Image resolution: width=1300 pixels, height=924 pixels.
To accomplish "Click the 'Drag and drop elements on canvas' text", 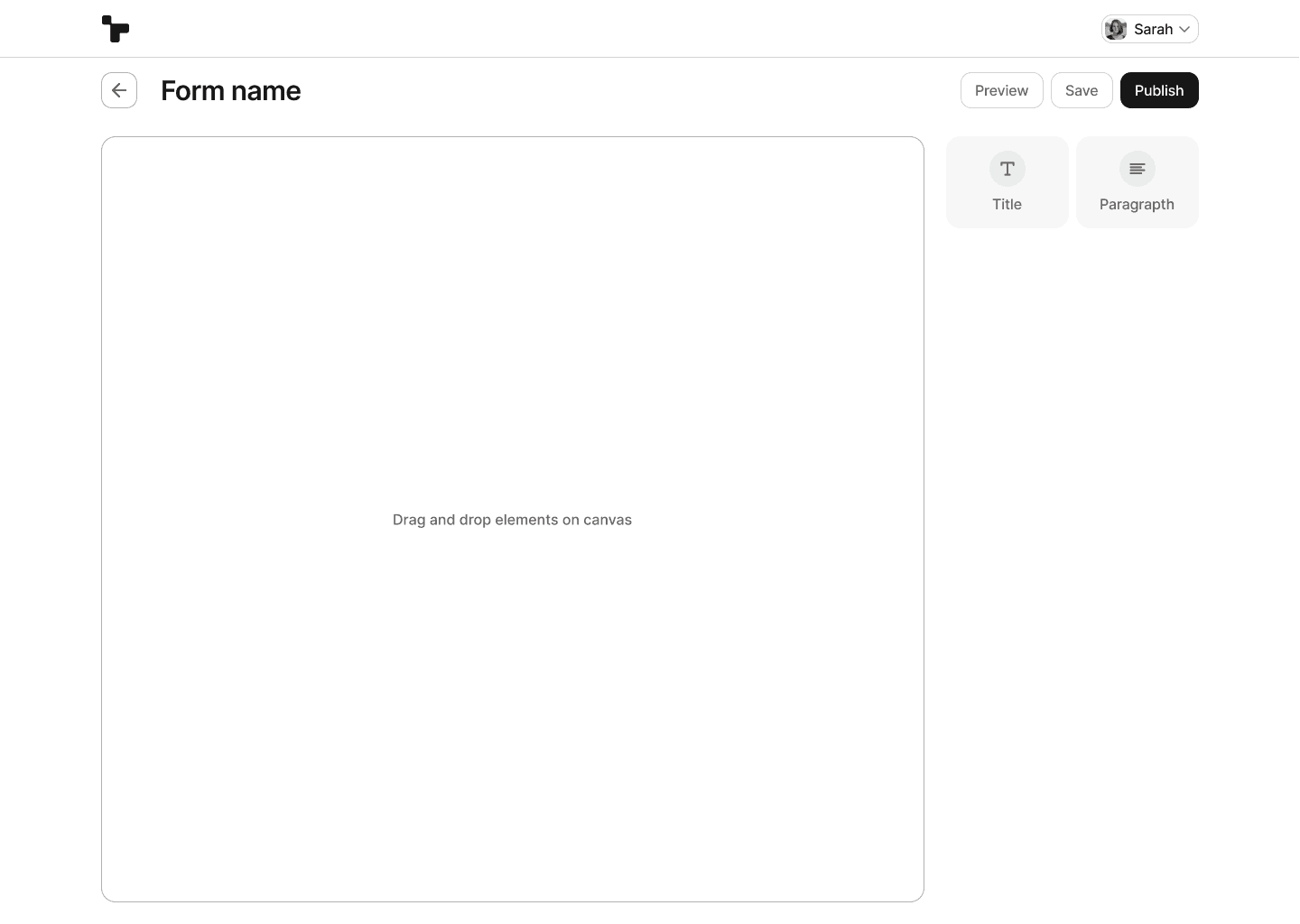I will tap(512, 520).
